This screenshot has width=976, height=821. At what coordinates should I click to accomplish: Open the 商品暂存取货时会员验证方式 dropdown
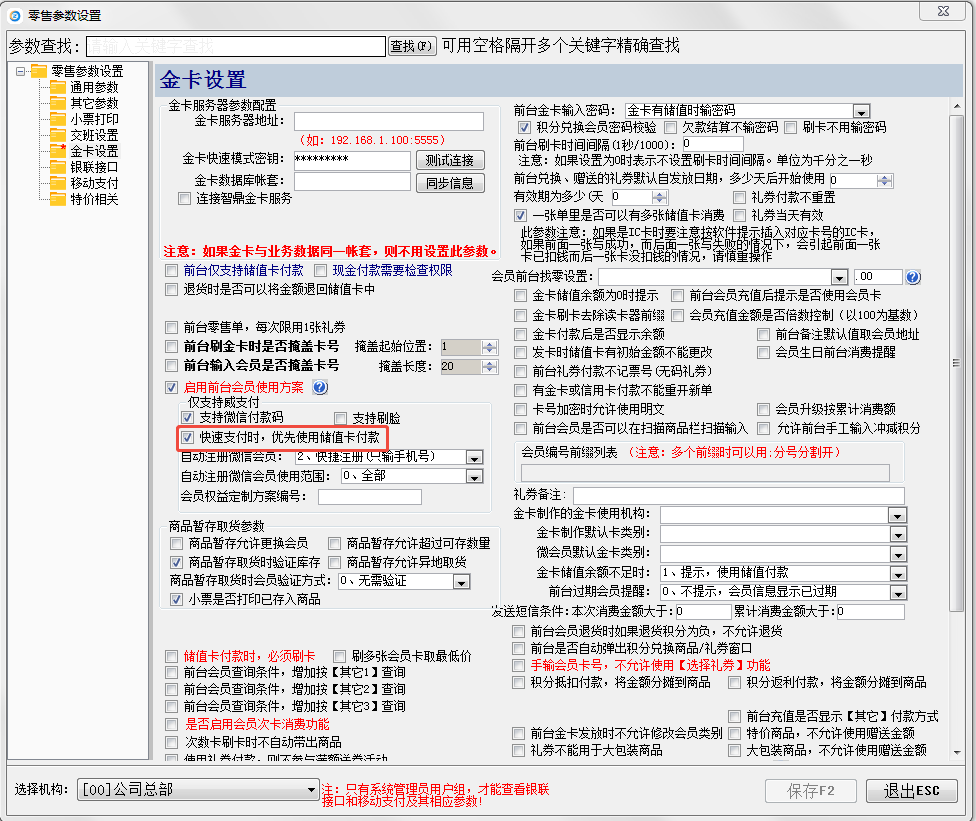(461, 582)
